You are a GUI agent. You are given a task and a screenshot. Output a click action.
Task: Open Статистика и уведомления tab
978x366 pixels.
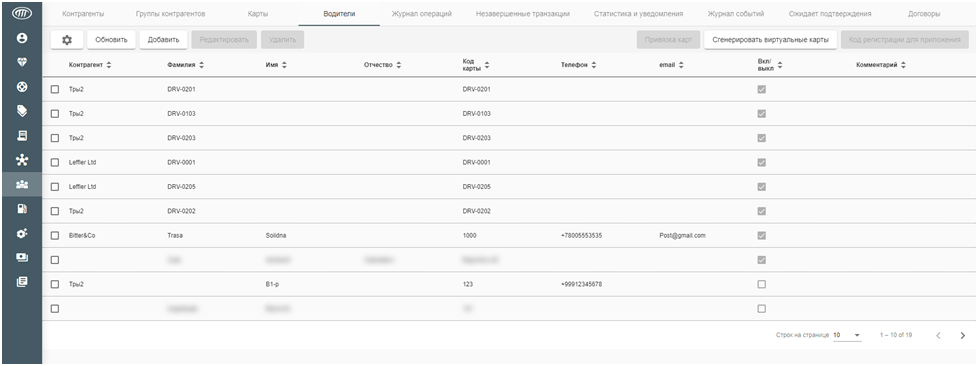[638, 13]
